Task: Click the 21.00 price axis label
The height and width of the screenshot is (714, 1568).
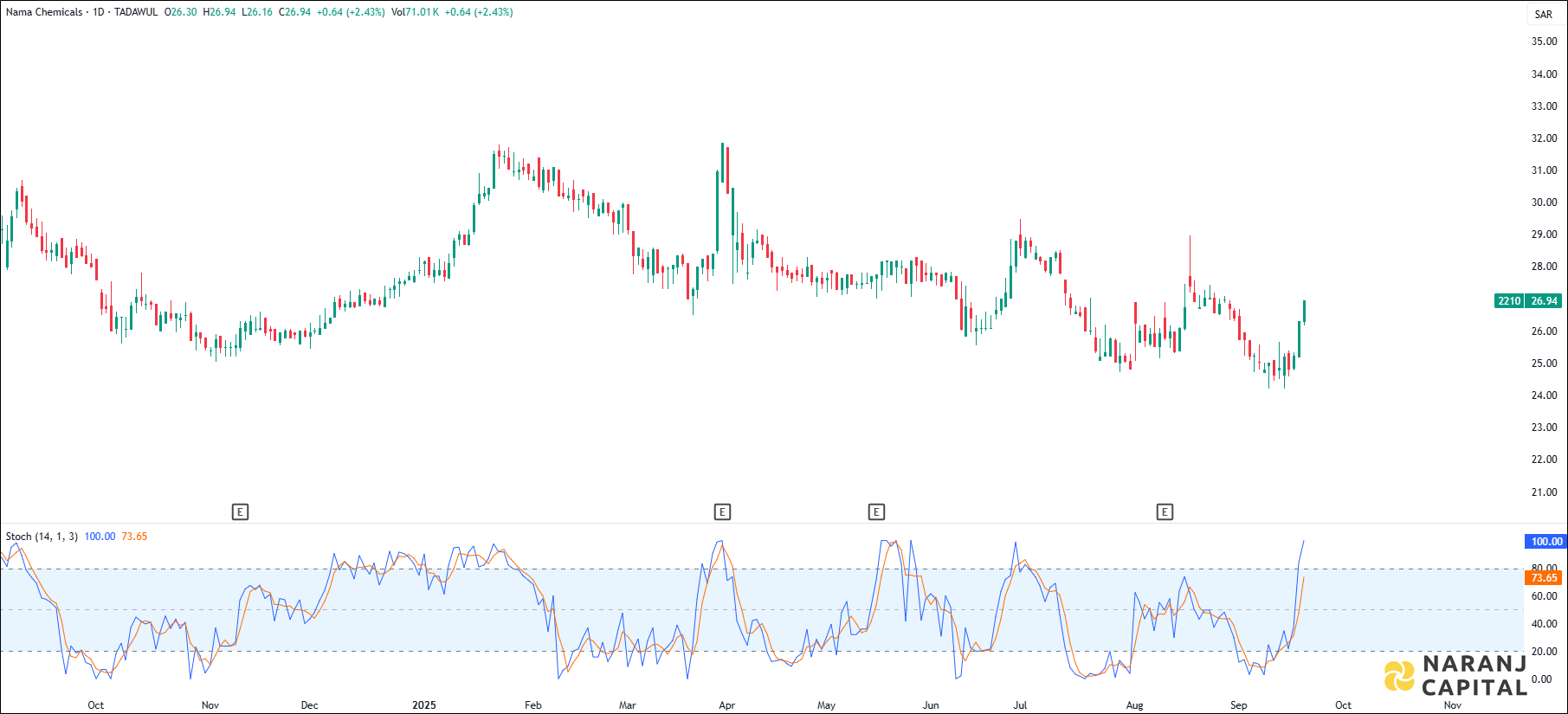Action: 1544,492
